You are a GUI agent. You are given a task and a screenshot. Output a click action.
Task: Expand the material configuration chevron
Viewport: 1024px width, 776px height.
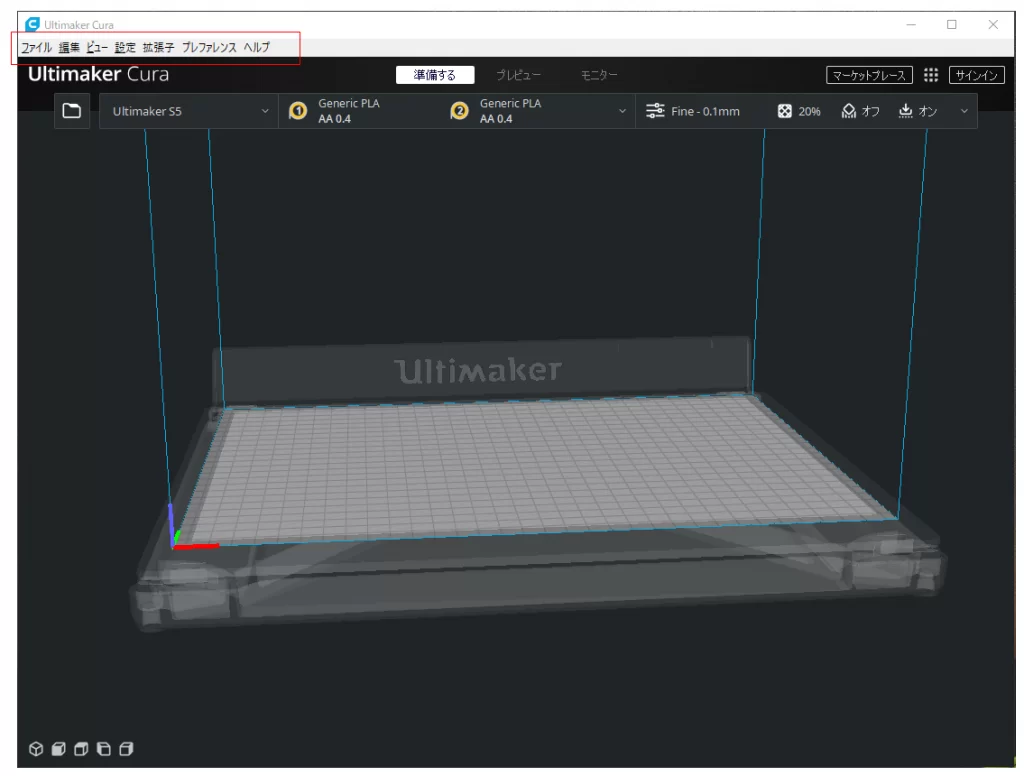coord(622,111)
